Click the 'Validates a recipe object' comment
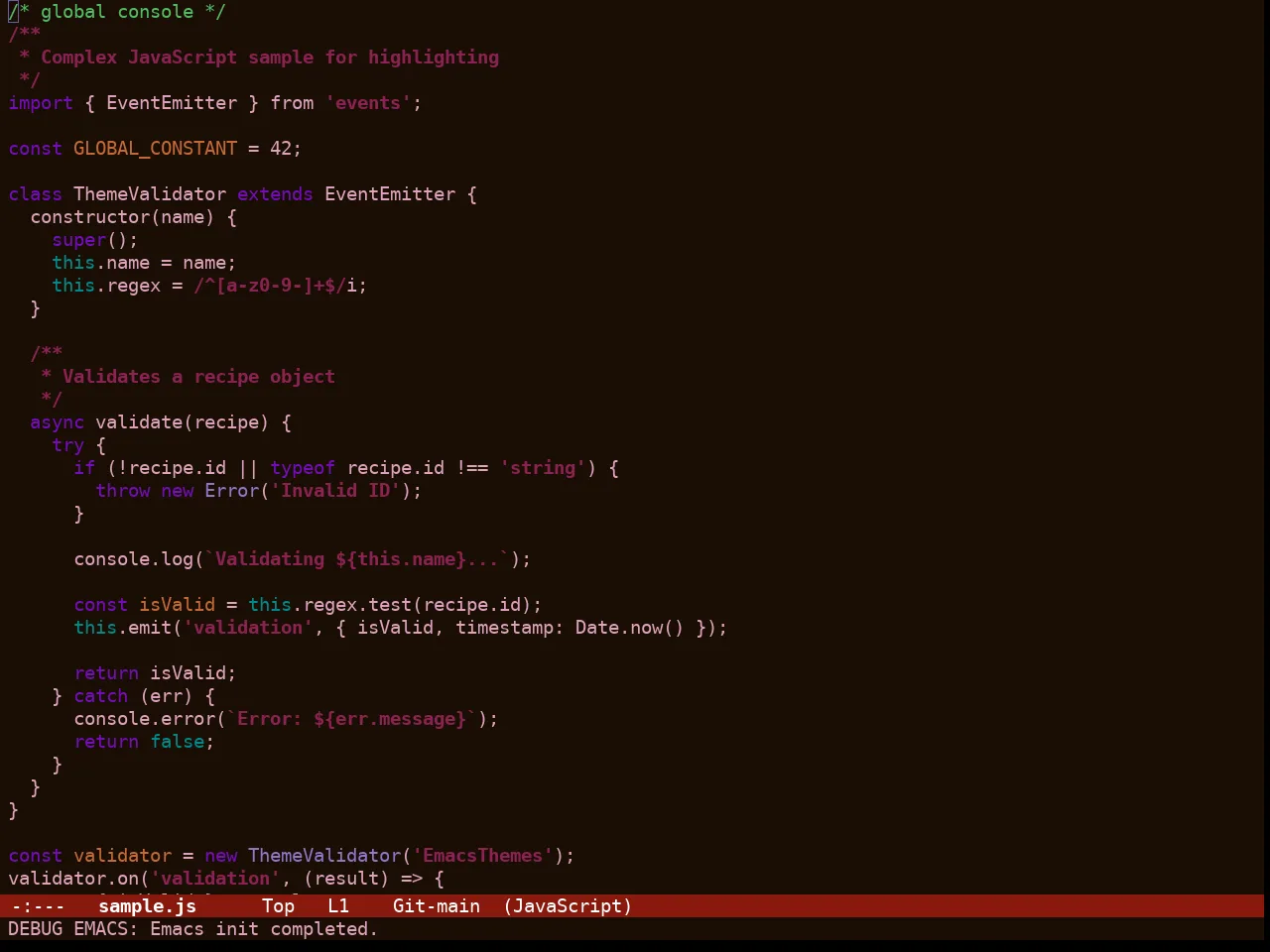 [x=198, y=377]
